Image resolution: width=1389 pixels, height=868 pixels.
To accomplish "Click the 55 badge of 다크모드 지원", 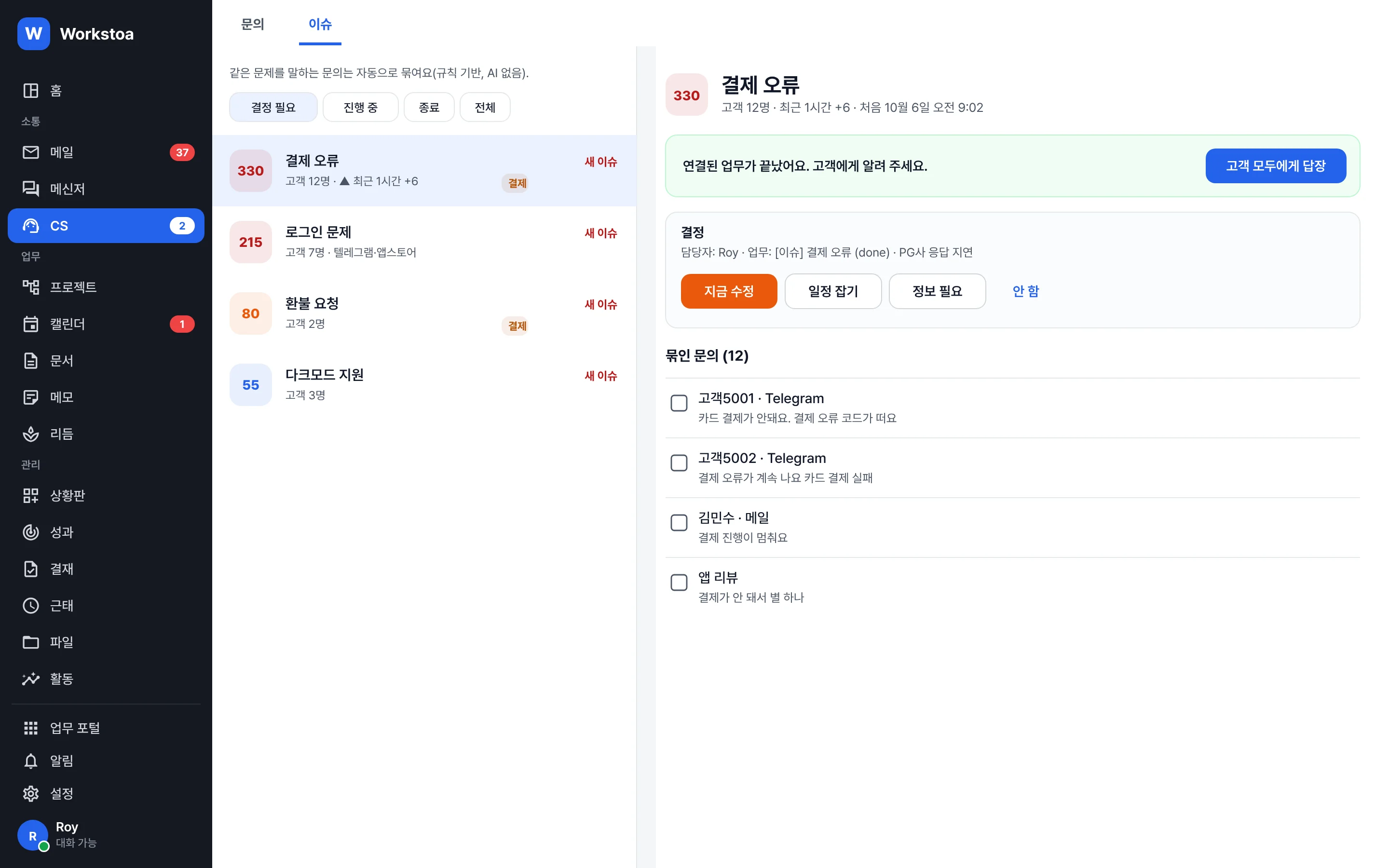I will point(250,385).
